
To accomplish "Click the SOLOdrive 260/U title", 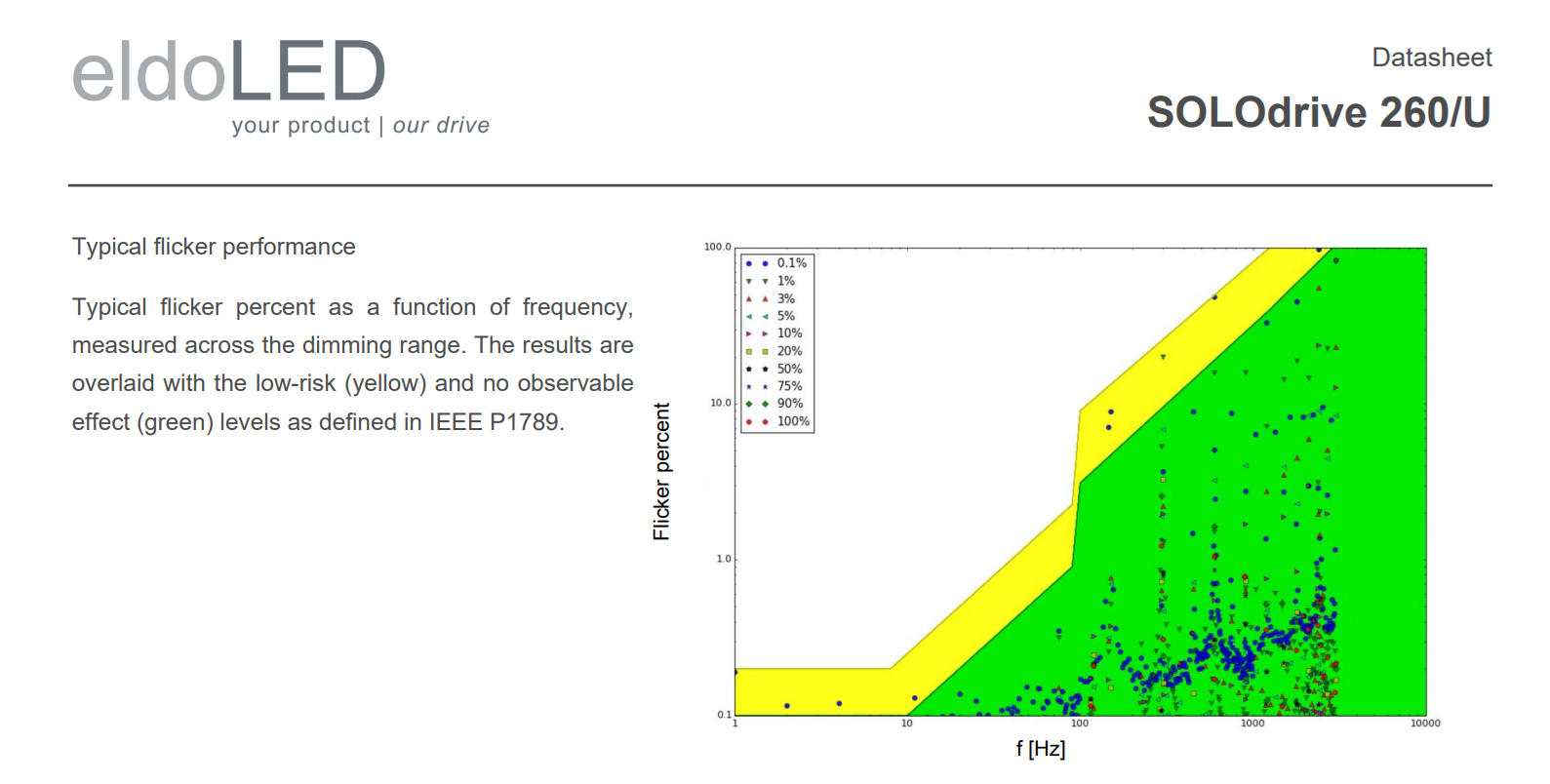I will tap(1318, 112).
